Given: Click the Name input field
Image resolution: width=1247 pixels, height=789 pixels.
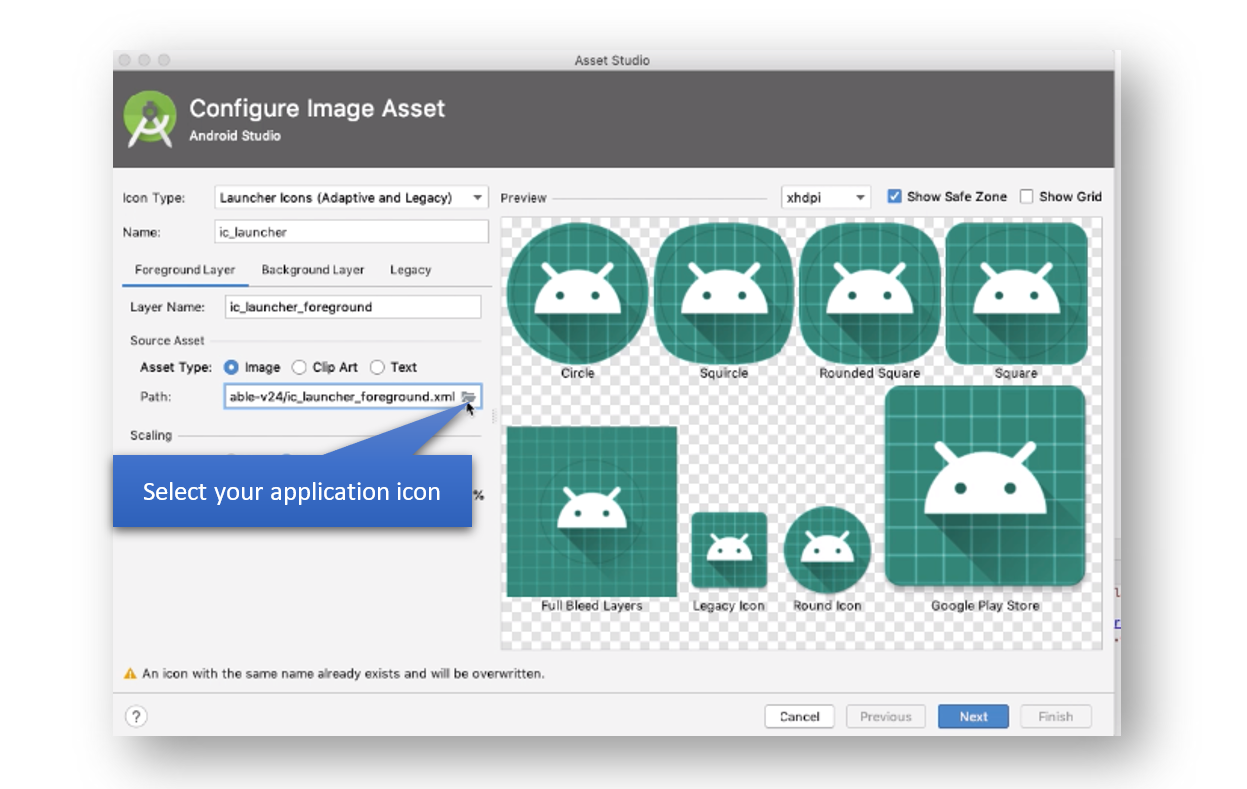Looking at the screenshot, I should 352,232.
